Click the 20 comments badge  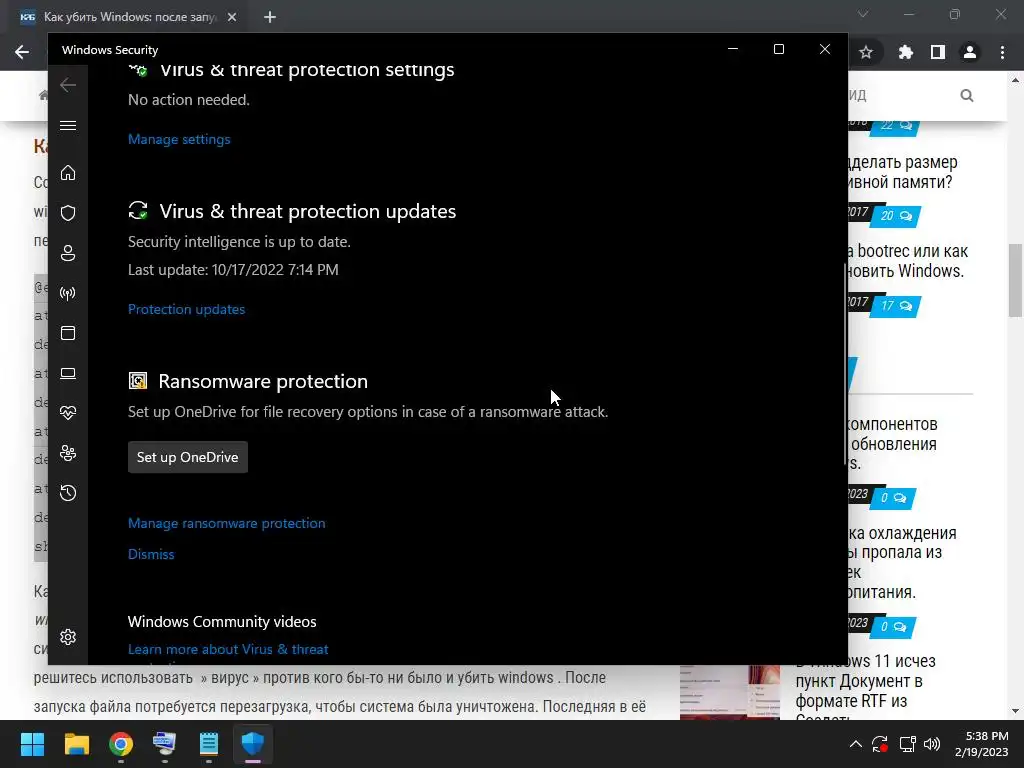click(896, 216)
